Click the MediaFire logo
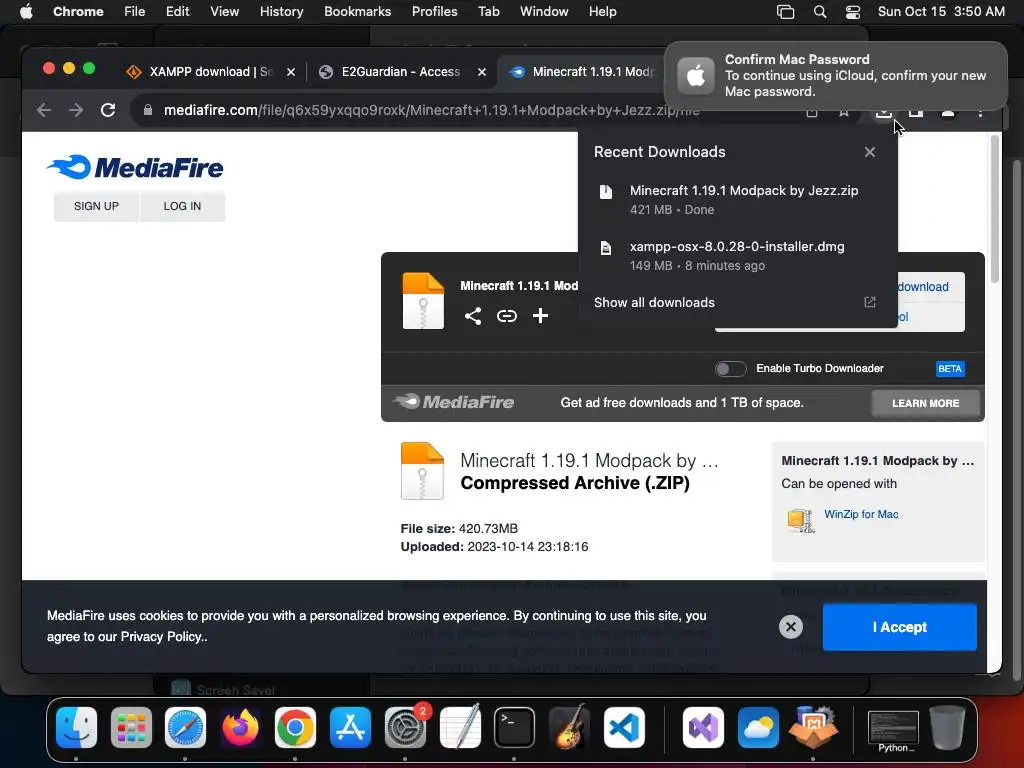This screenshot has height=768, width=1024. point(135,167)
